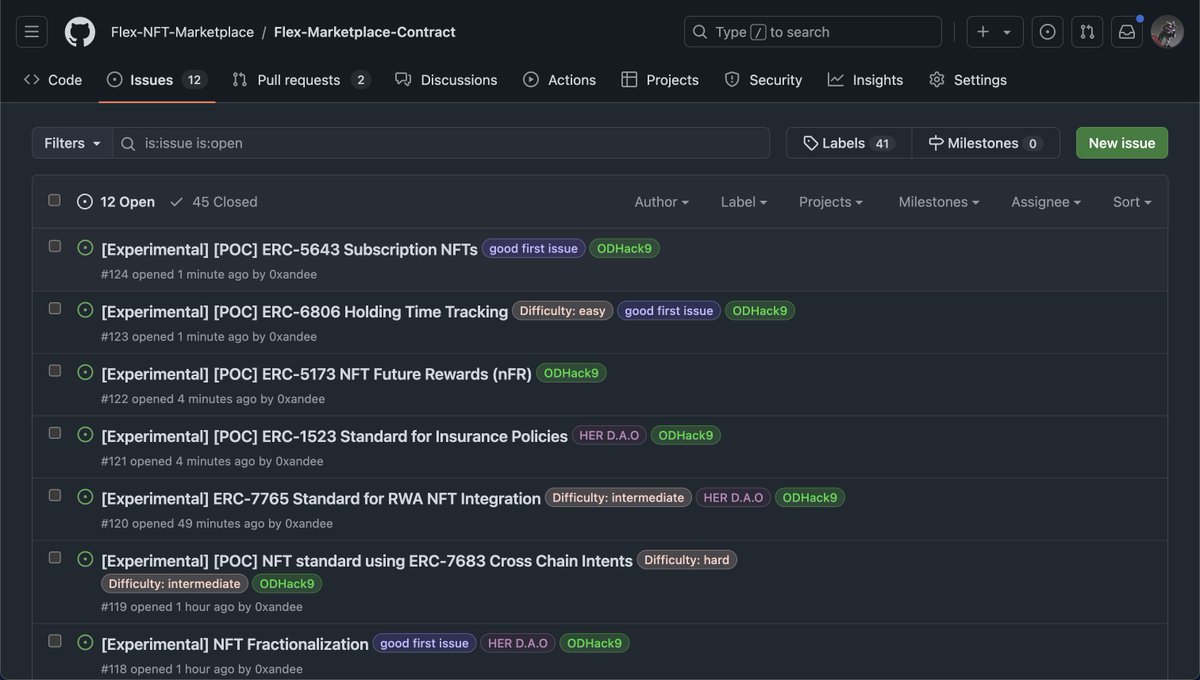Open issue NFT Fractionalization
This screenshot has width=1200, height=680.
[x=235, y=644]
